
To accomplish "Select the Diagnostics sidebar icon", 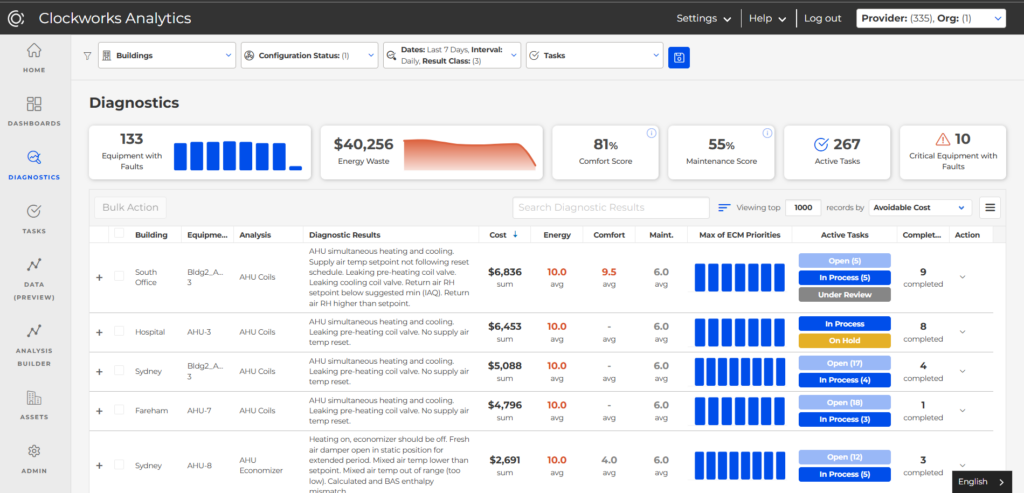I will click(x=34, y=157).
